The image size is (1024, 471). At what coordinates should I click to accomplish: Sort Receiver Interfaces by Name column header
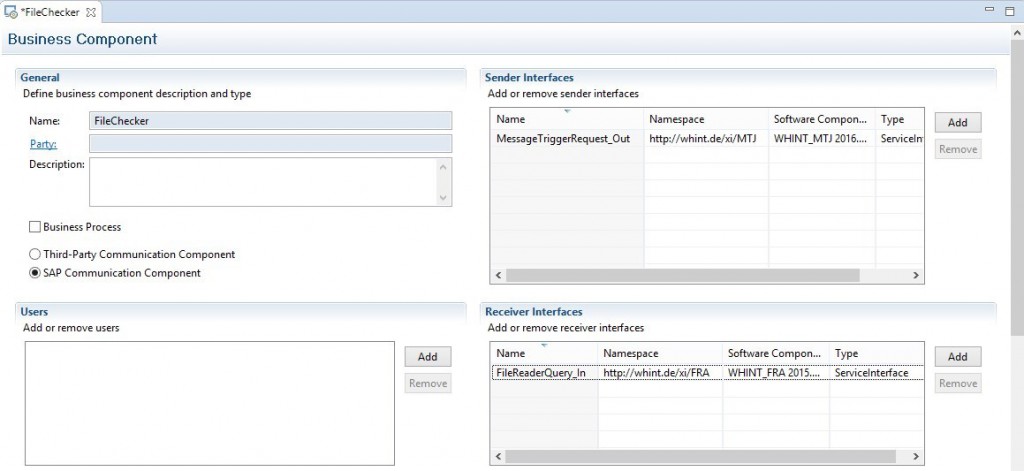[544, 353]
